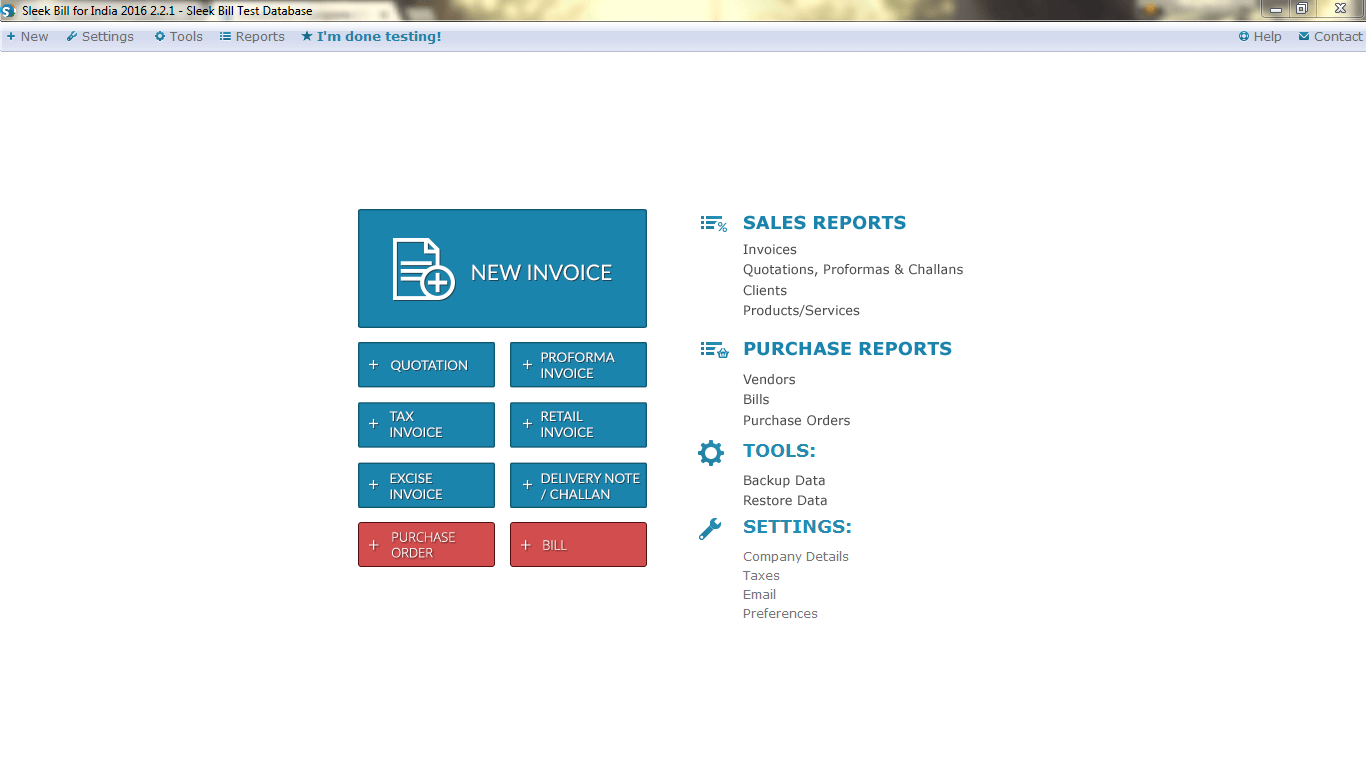Open Backup Data under Tools
Viewport: 1366px width, 765px height.
(784, 481)
